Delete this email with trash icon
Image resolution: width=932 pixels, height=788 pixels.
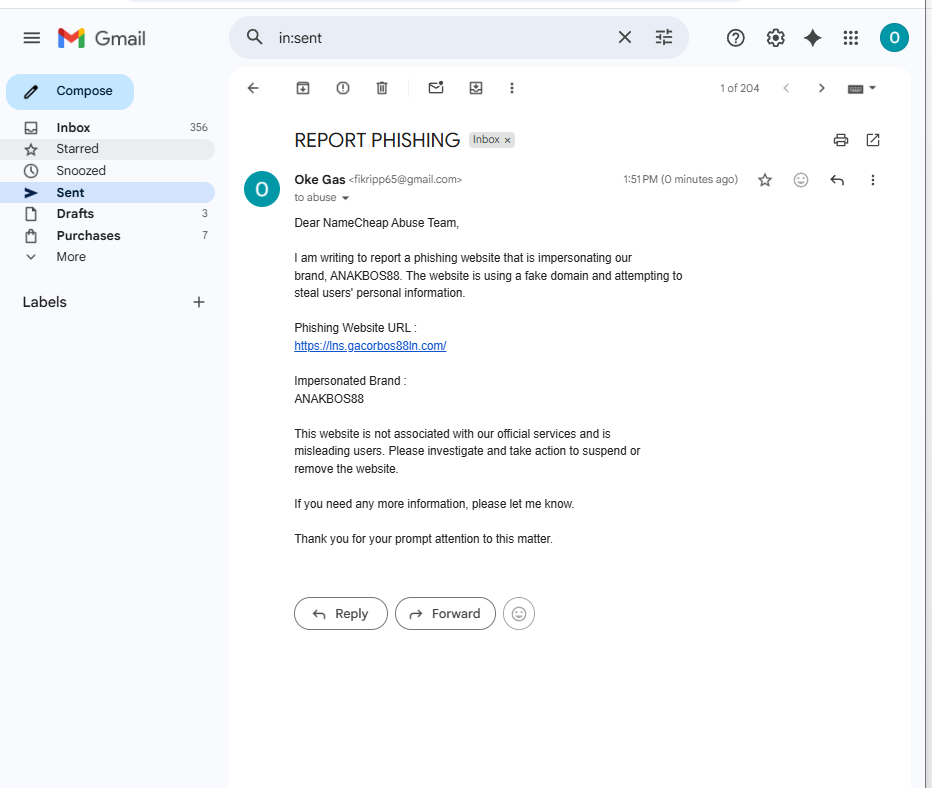click(382, 88)
